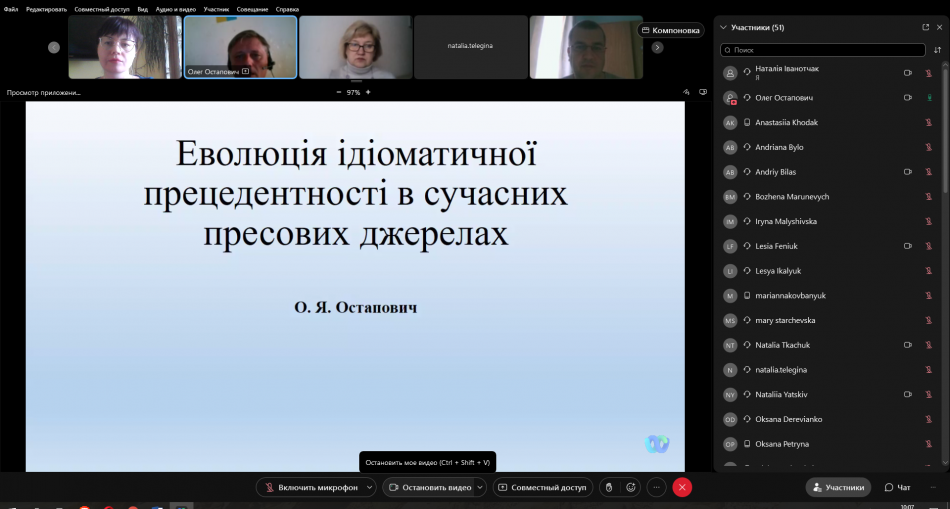The width and height of the screenshot is (950, 509).
Task: Zoom out shared content with minus
Action: tap(338, 92)
